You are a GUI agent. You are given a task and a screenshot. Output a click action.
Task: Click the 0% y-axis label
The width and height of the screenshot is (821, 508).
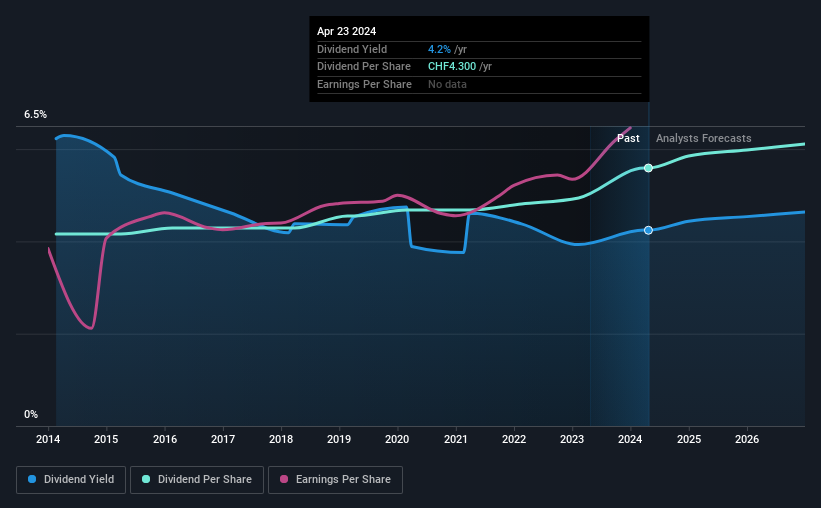(31, 414)
